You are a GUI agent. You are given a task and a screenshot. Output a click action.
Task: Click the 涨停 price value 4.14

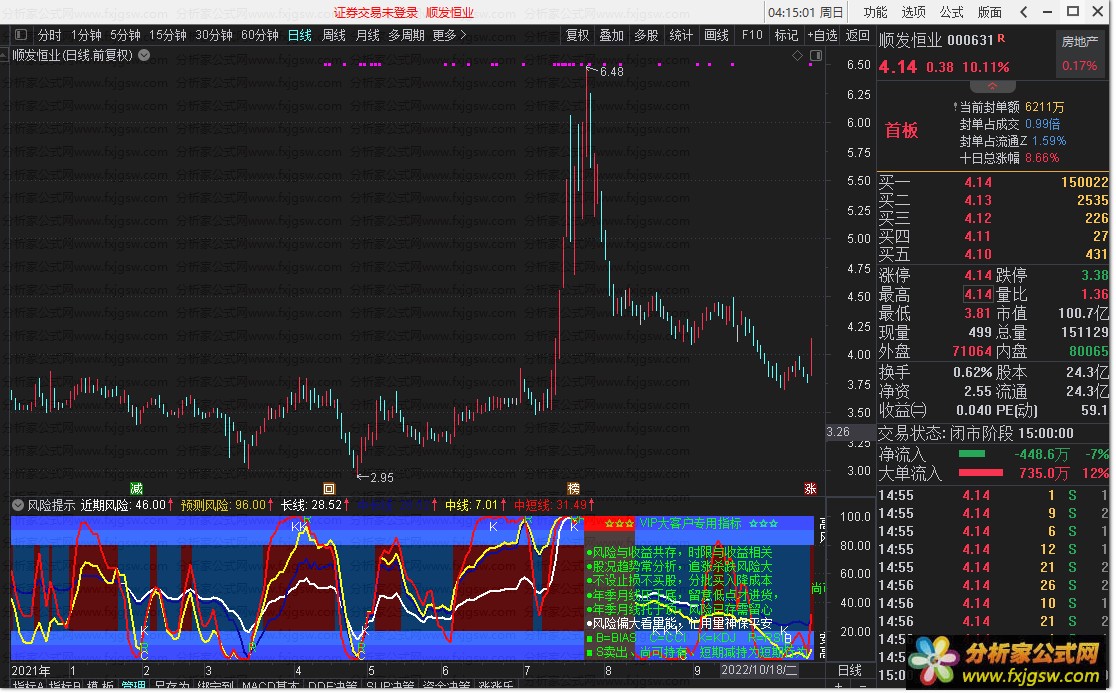tap(978, 275)
